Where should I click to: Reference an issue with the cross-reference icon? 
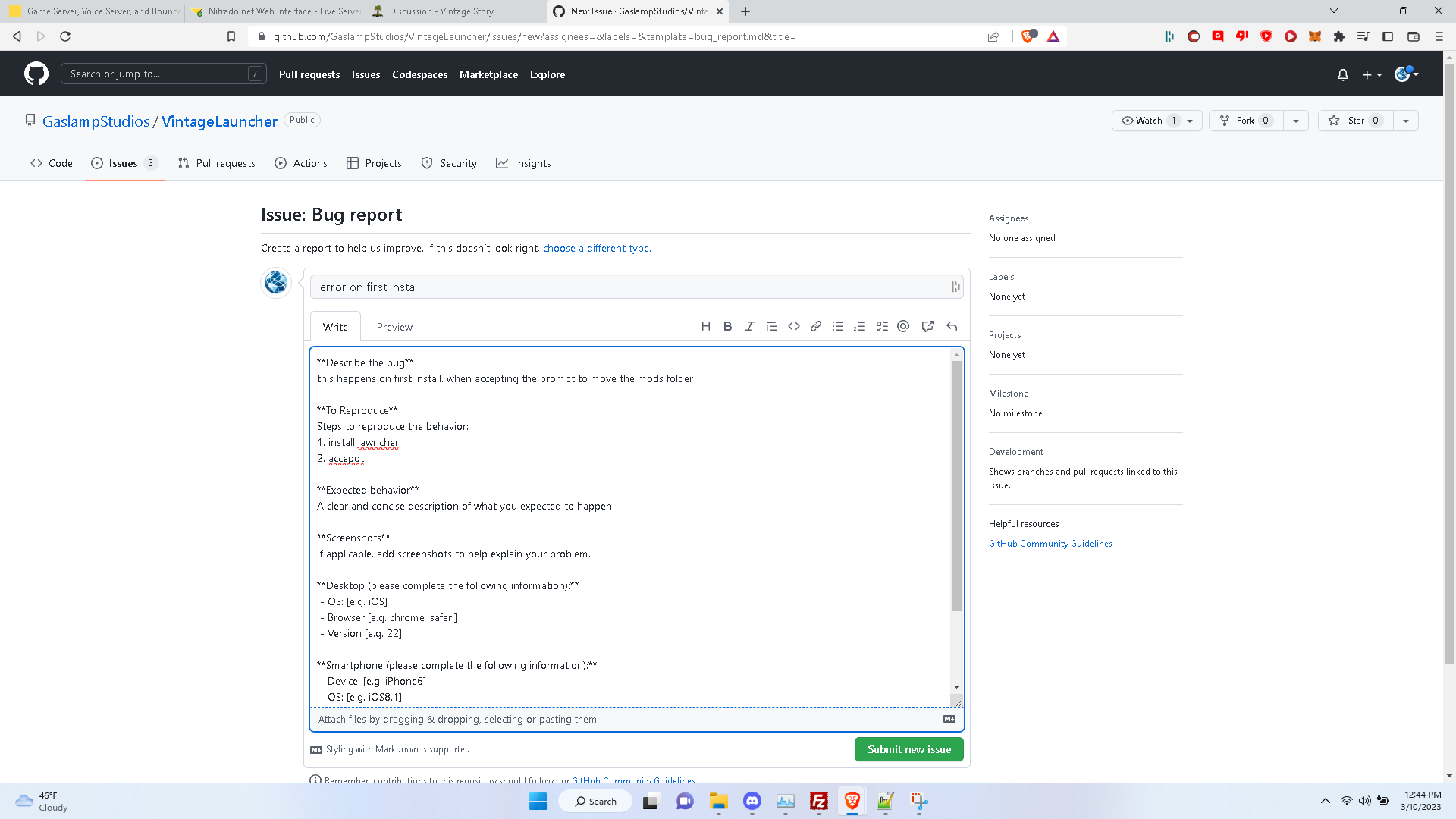click(927, 326)
